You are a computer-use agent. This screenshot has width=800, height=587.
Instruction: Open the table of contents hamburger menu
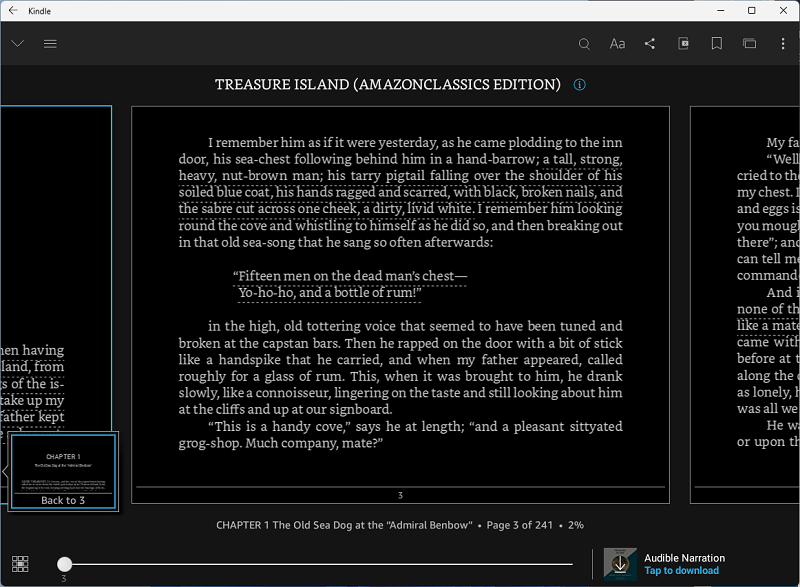click(50, 43)
